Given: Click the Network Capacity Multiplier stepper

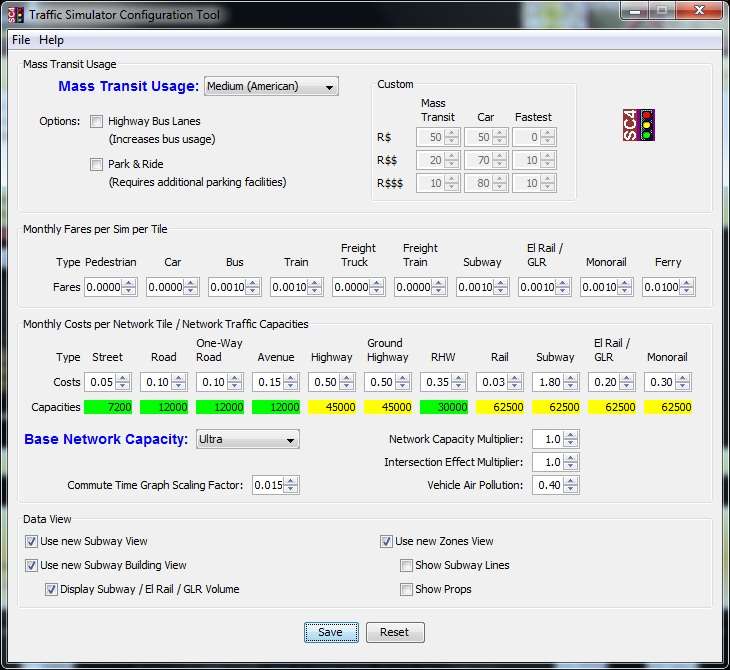Looking at the screenshot, I should pyautogui.click(x=571, y=439).
